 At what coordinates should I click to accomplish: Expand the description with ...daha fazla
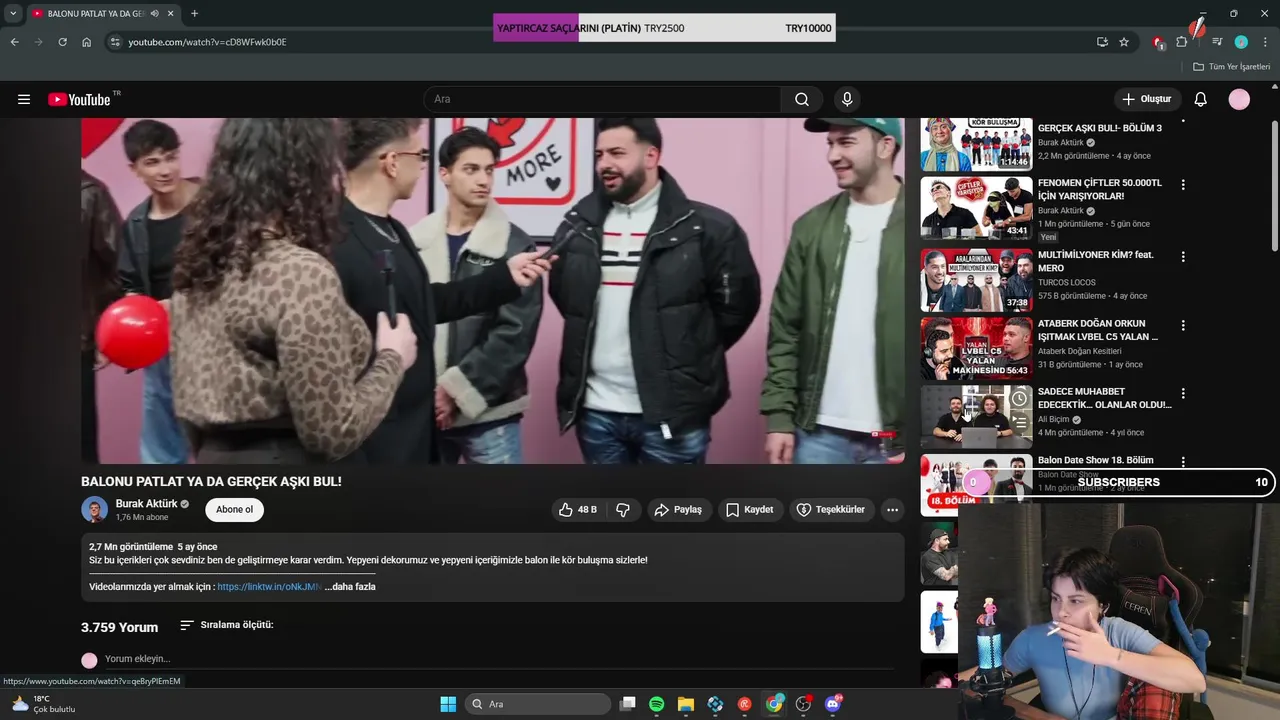click(x=350, y=587)
